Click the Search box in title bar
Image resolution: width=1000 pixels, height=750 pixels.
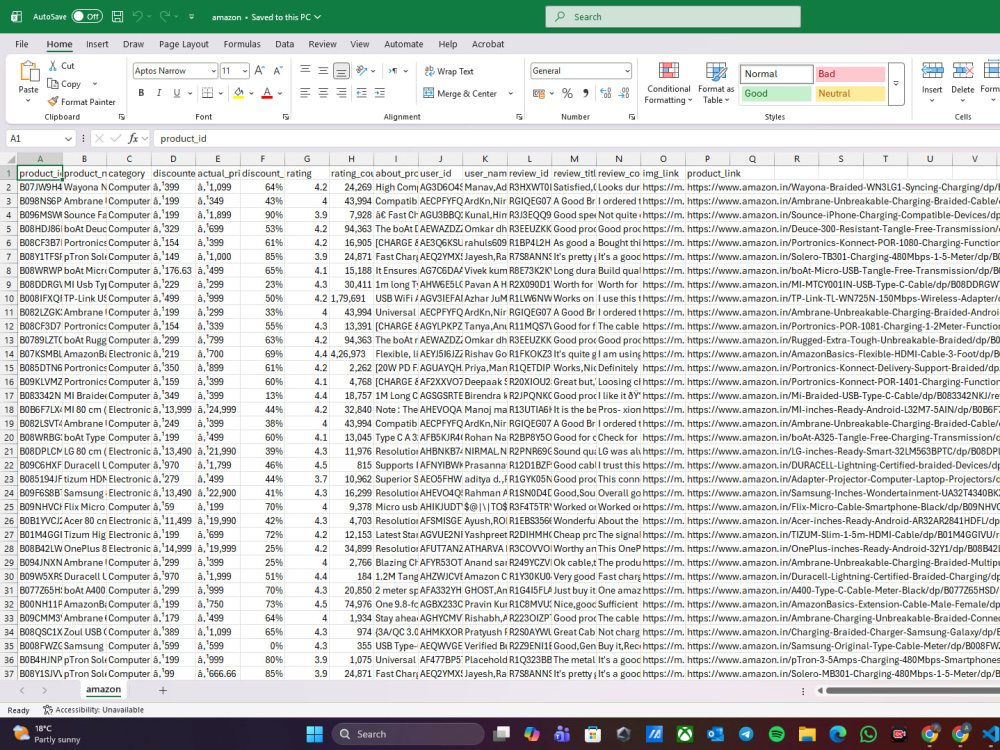click(673, 17)
